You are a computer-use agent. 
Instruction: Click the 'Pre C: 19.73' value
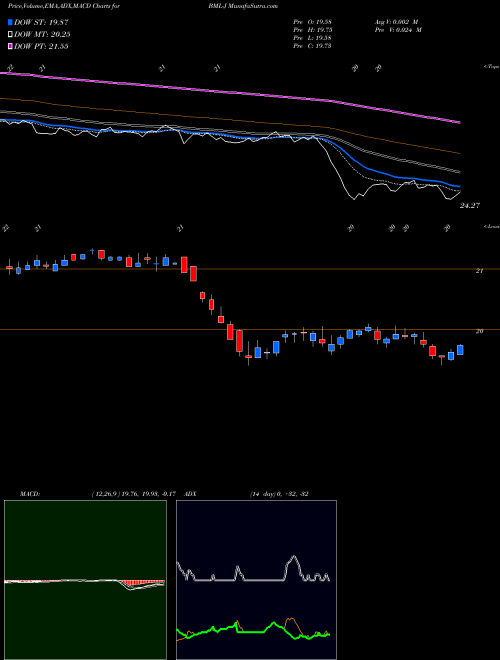312,45
